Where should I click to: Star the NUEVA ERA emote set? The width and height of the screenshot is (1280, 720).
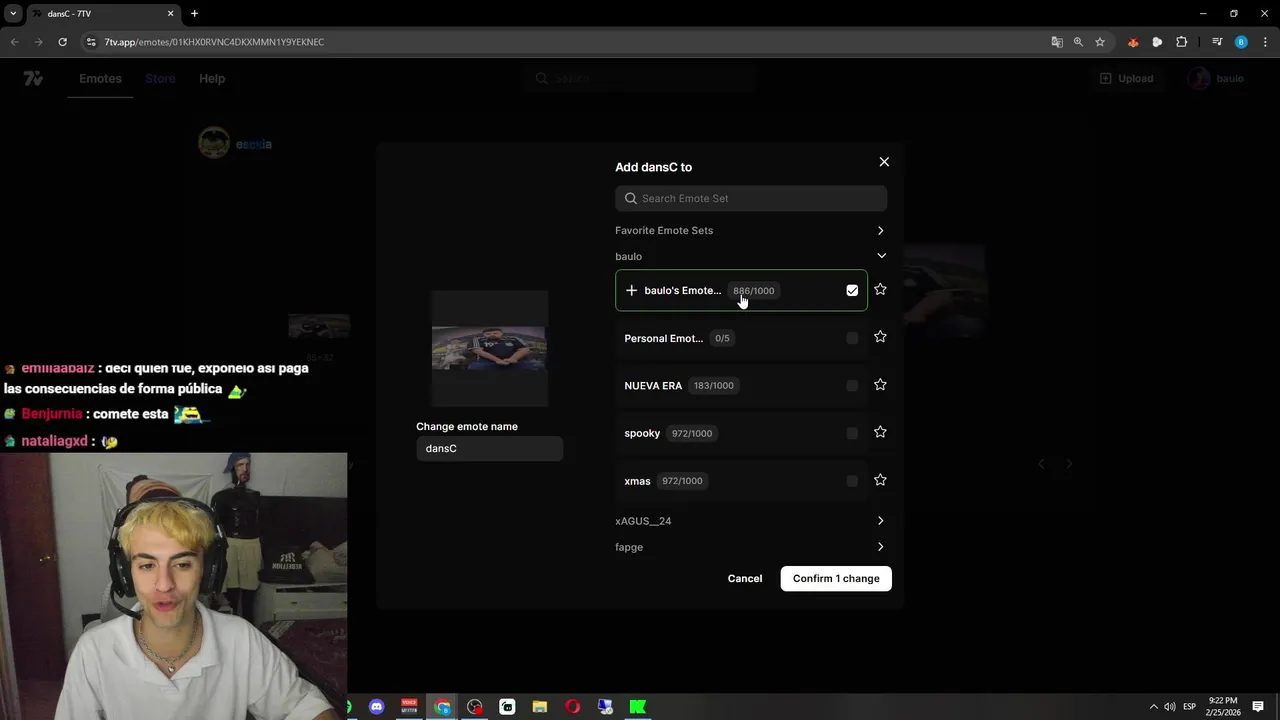(880, 385)
